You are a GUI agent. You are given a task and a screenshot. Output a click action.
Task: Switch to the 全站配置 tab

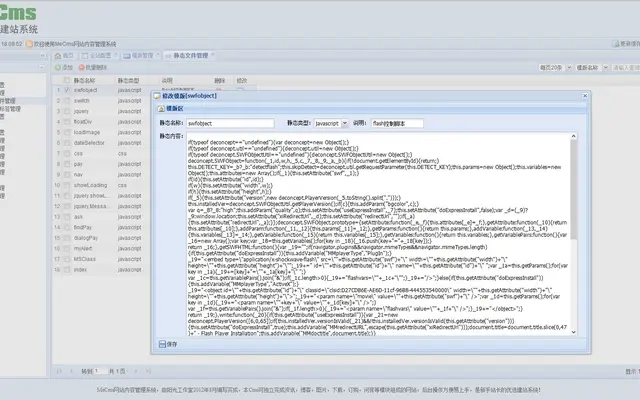[99, 56]
